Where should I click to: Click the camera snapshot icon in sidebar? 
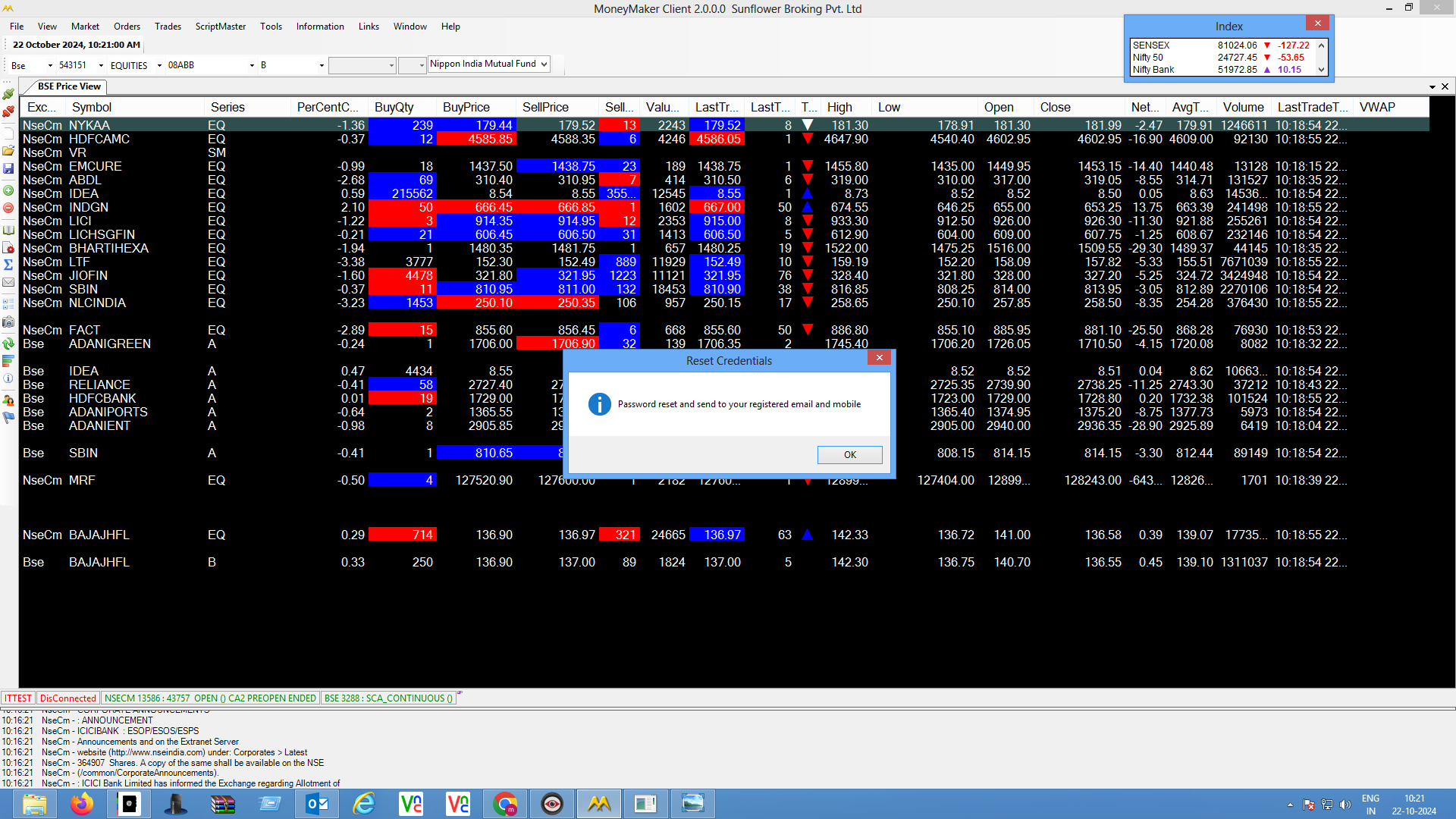click(8, 322)
